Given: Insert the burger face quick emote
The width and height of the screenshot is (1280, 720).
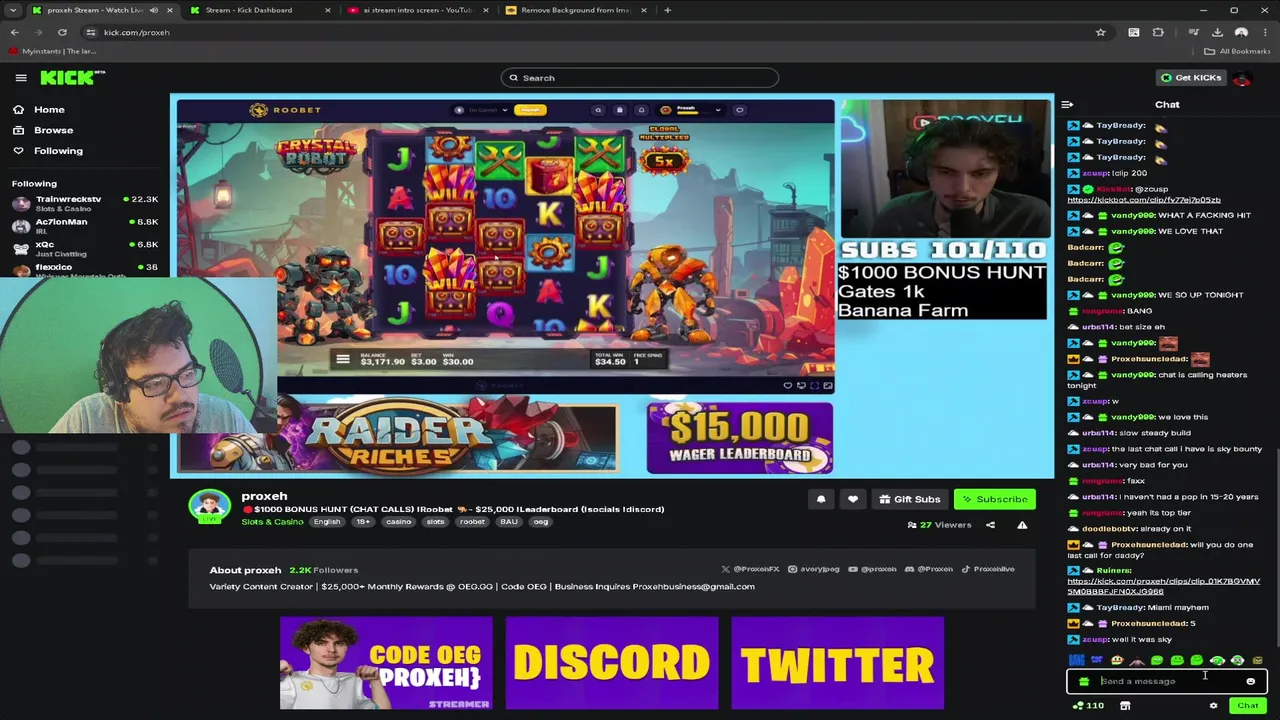Looking at the screenshot, I should click(1117, 660).
